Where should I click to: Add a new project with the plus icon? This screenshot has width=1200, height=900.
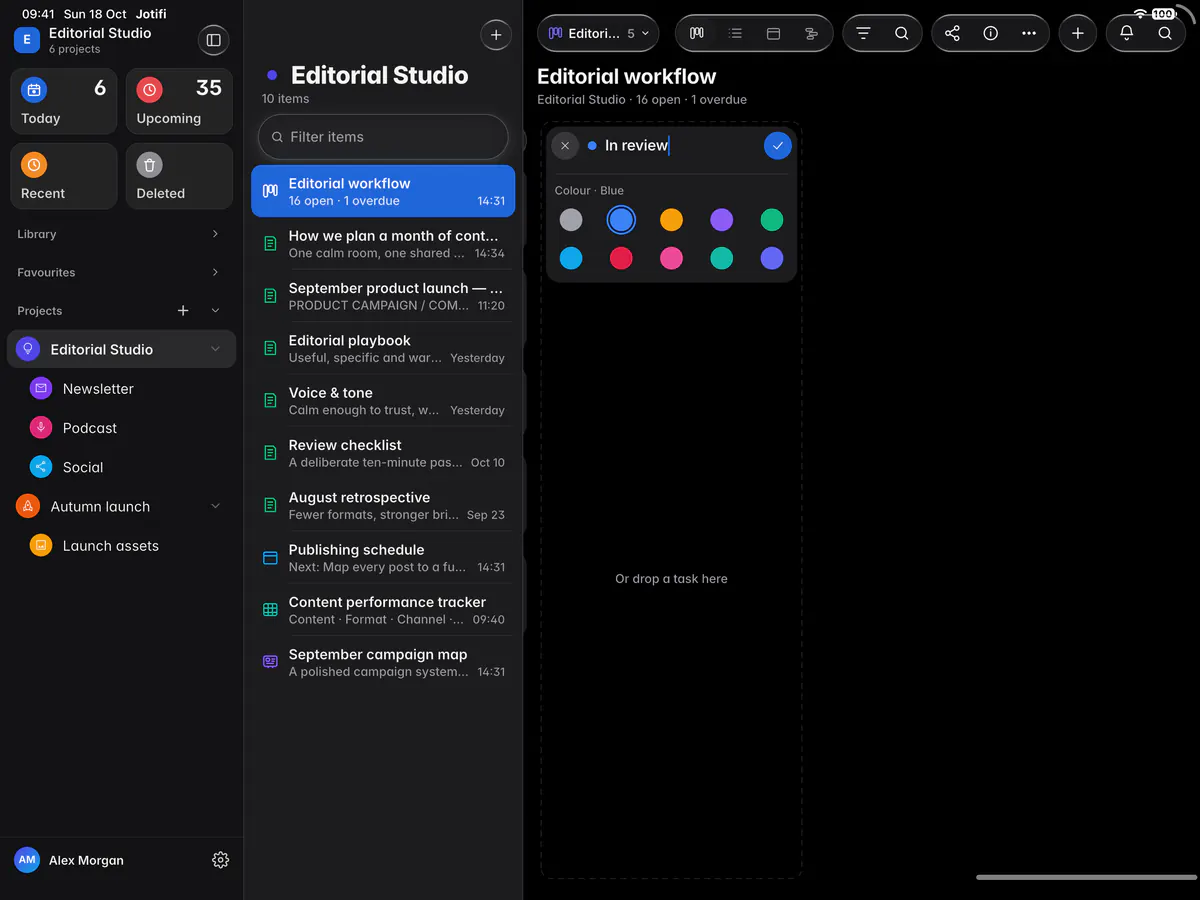[183, 311]
